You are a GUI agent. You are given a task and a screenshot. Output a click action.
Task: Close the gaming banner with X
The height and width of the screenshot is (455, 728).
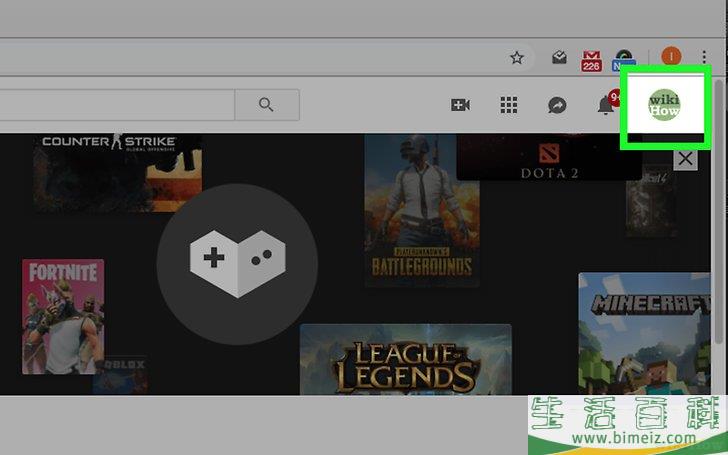685,159
